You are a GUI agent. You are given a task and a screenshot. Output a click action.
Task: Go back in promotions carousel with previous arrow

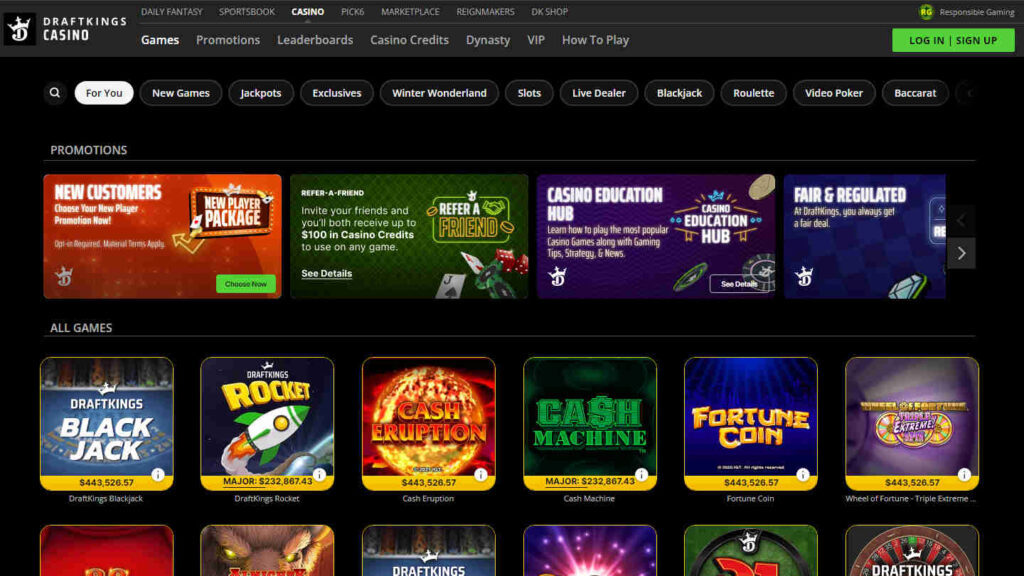click(961, 221)
